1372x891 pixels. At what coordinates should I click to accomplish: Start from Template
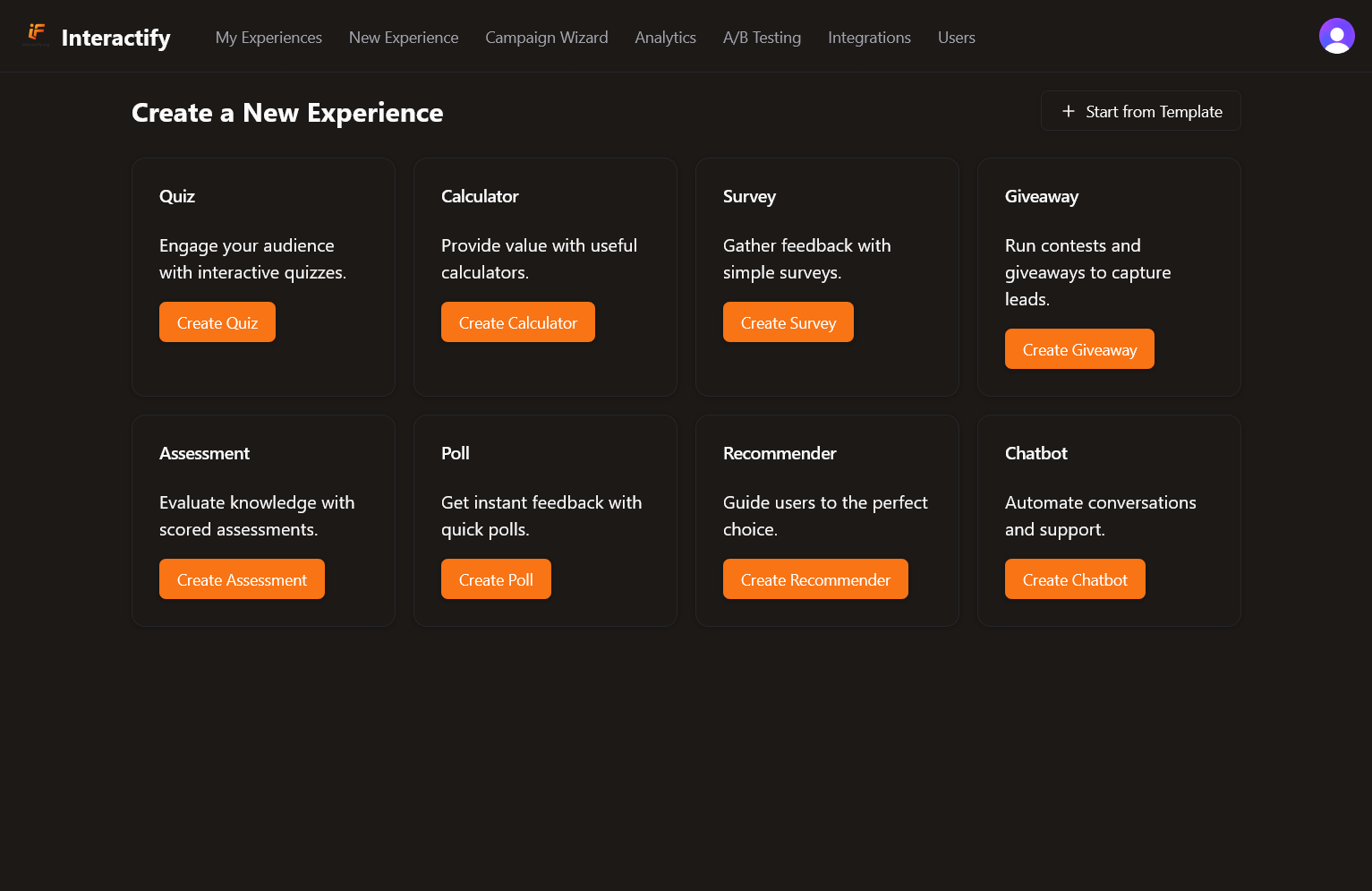1140,111
